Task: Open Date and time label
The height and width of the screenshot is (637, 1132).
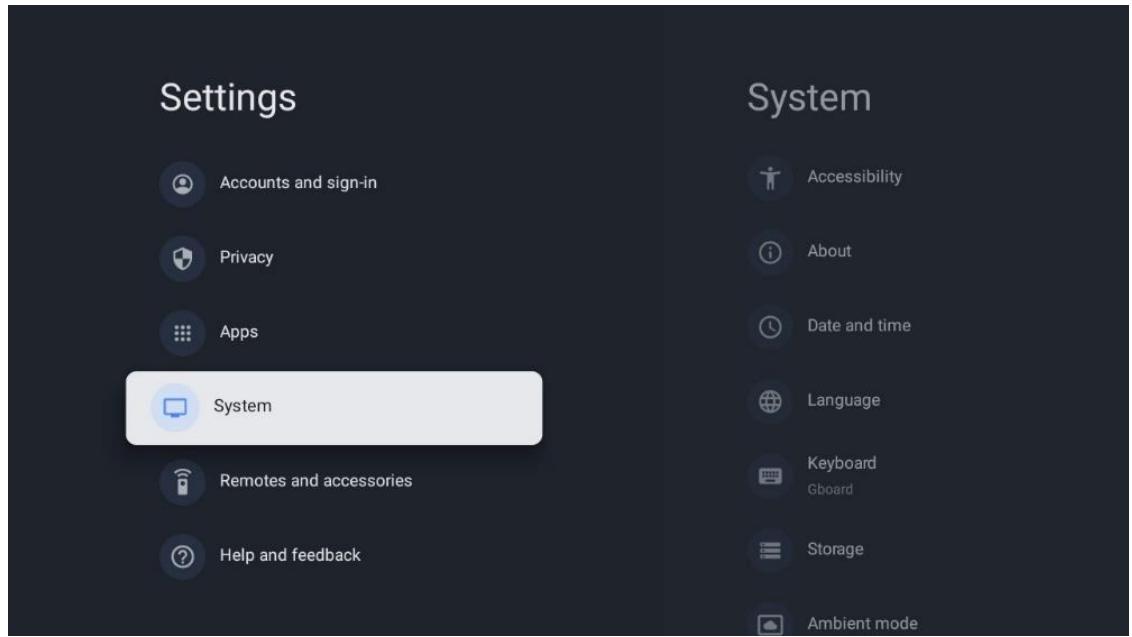Action: coord(858,325)
